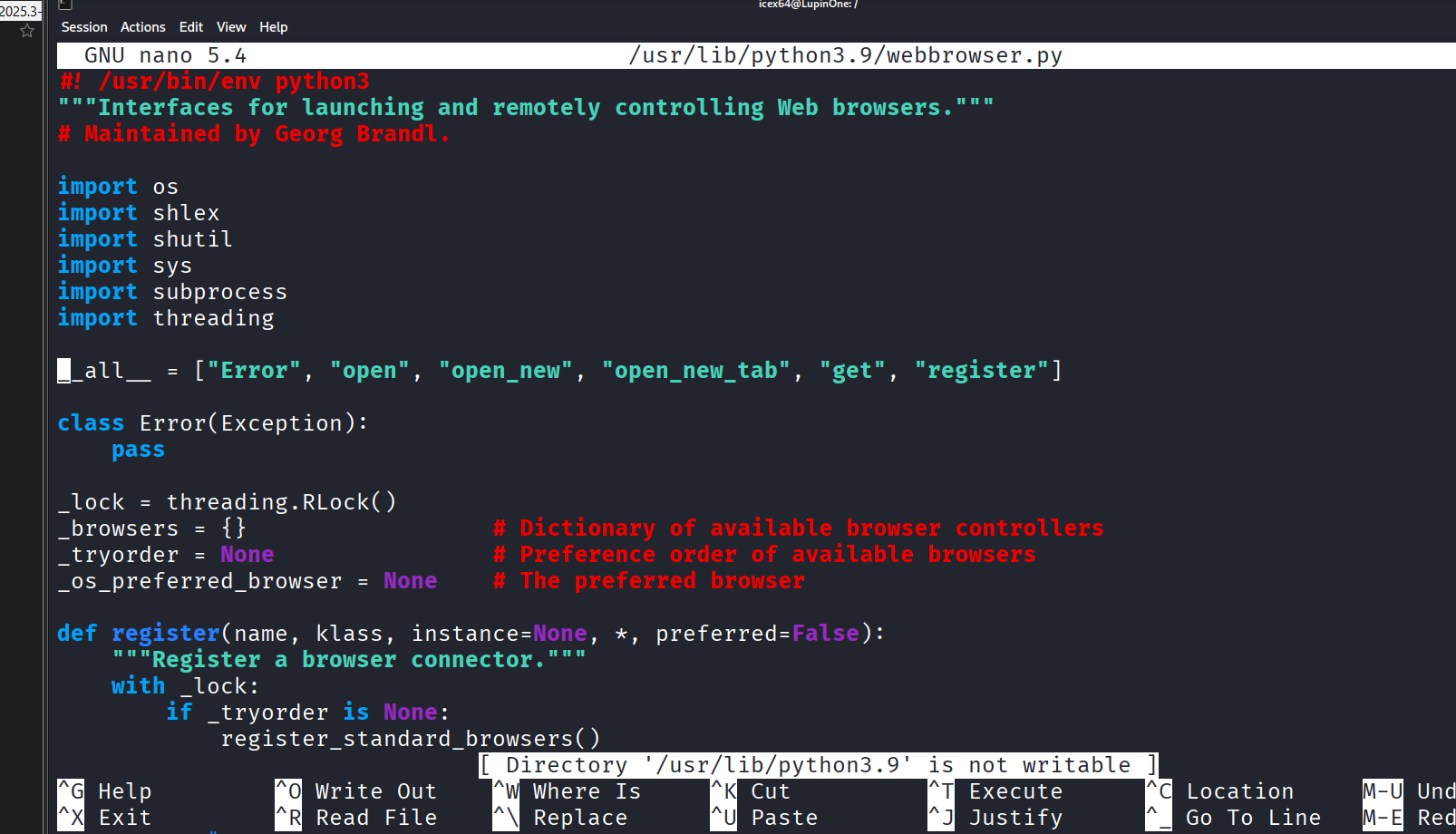Click the star bookmark icon

pyautogui.click(x=27, y=31)
